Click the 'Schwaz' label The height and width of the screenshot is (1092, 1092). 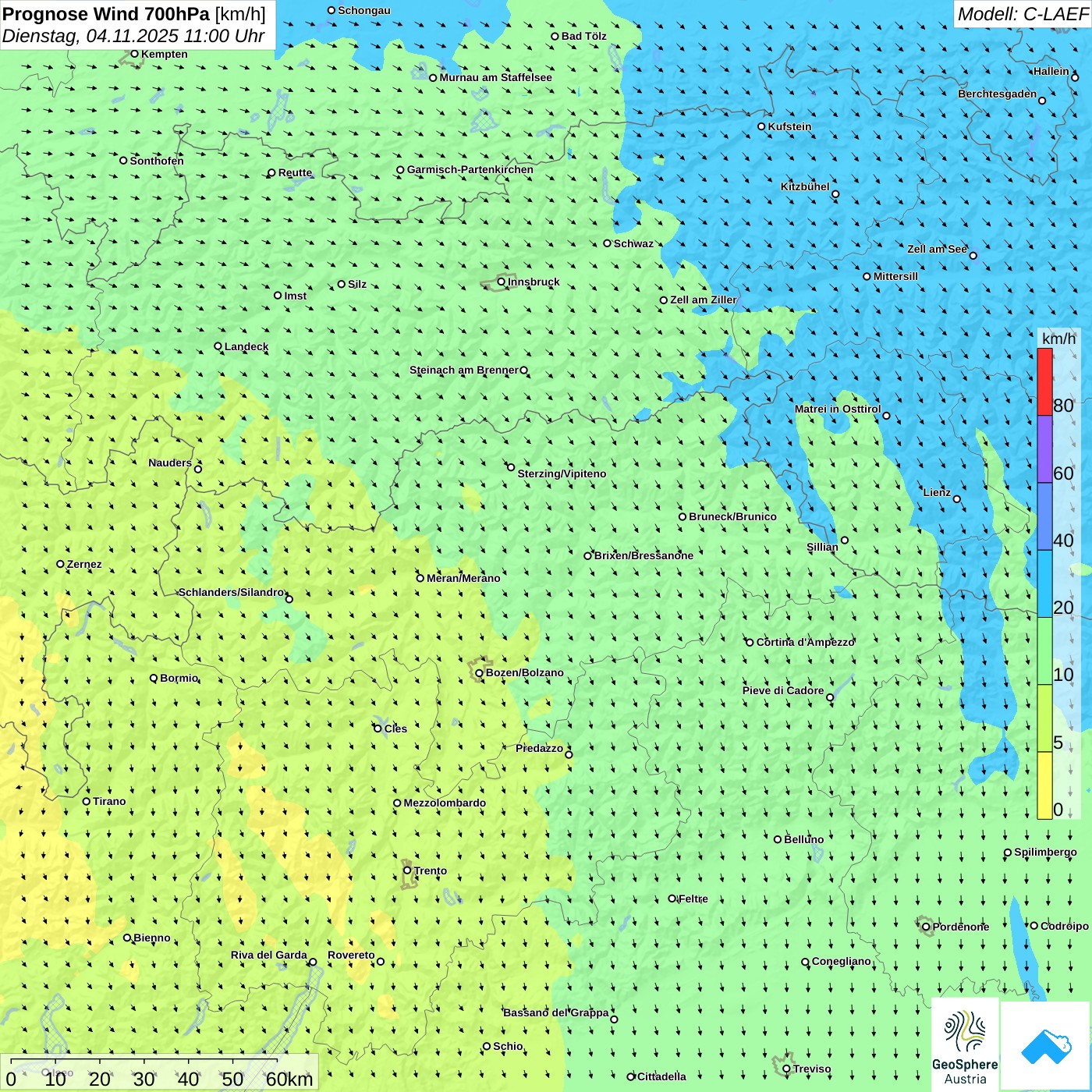(633, 243)
